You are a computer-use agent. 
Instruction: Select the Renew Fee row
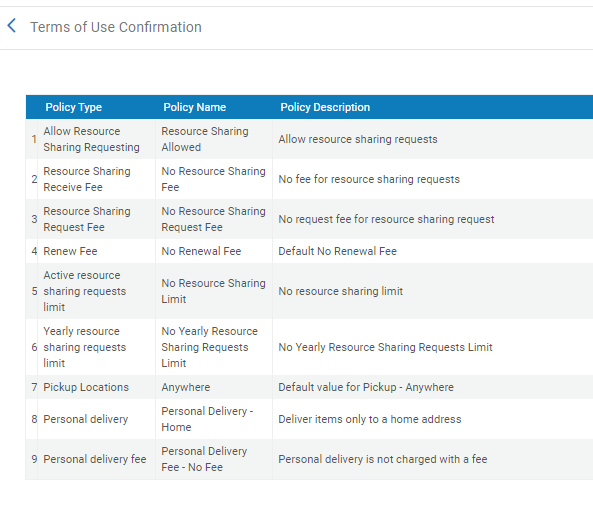click(309, 251)
